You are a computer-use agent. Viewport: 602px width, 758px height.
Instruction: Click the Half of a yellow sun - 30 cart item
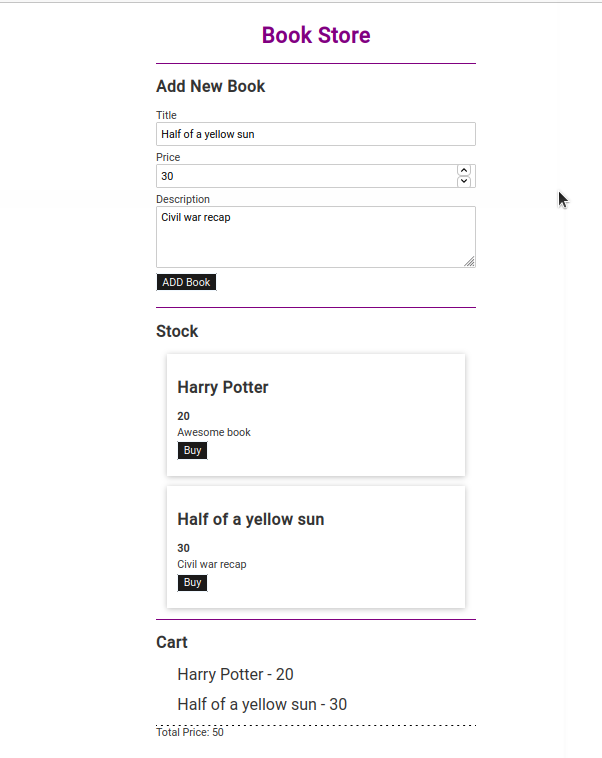(x=262, y=704)
